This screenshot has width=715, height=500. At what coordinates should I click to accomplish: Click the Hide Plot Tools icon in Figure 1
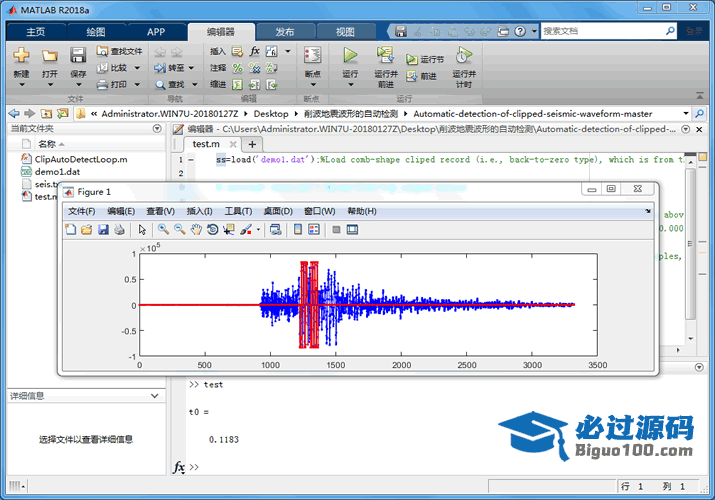coord(337,230)
